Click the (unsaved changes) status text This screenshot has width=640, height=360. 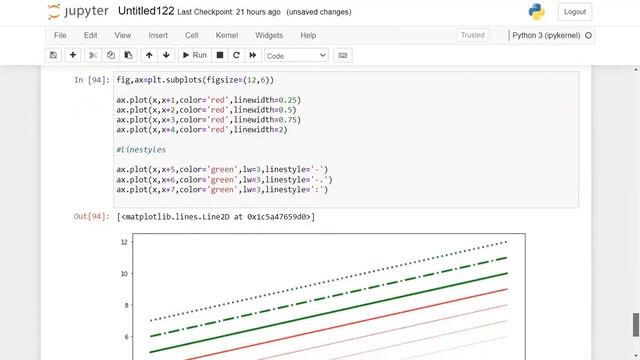pos(319,12)
